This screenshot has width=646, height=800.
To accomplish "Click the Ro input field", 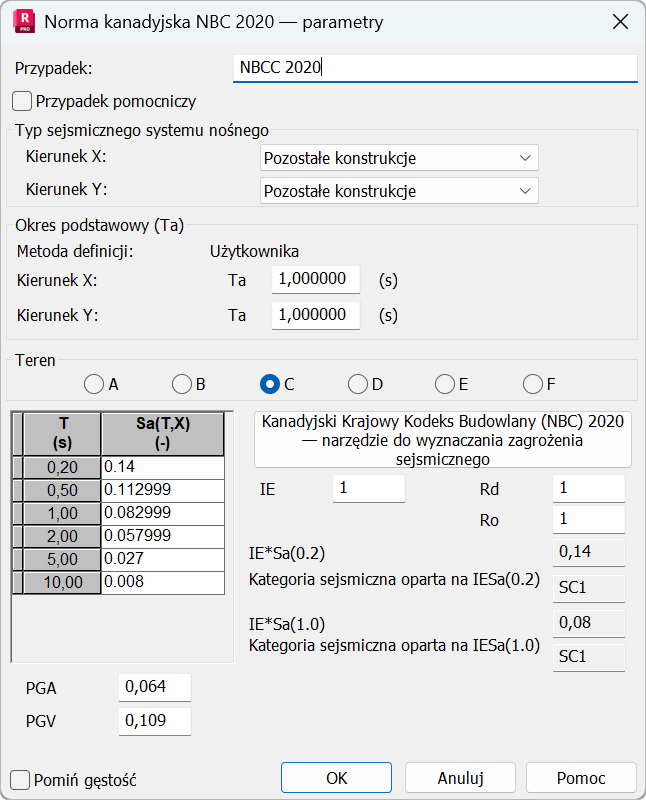I will 589,519.
